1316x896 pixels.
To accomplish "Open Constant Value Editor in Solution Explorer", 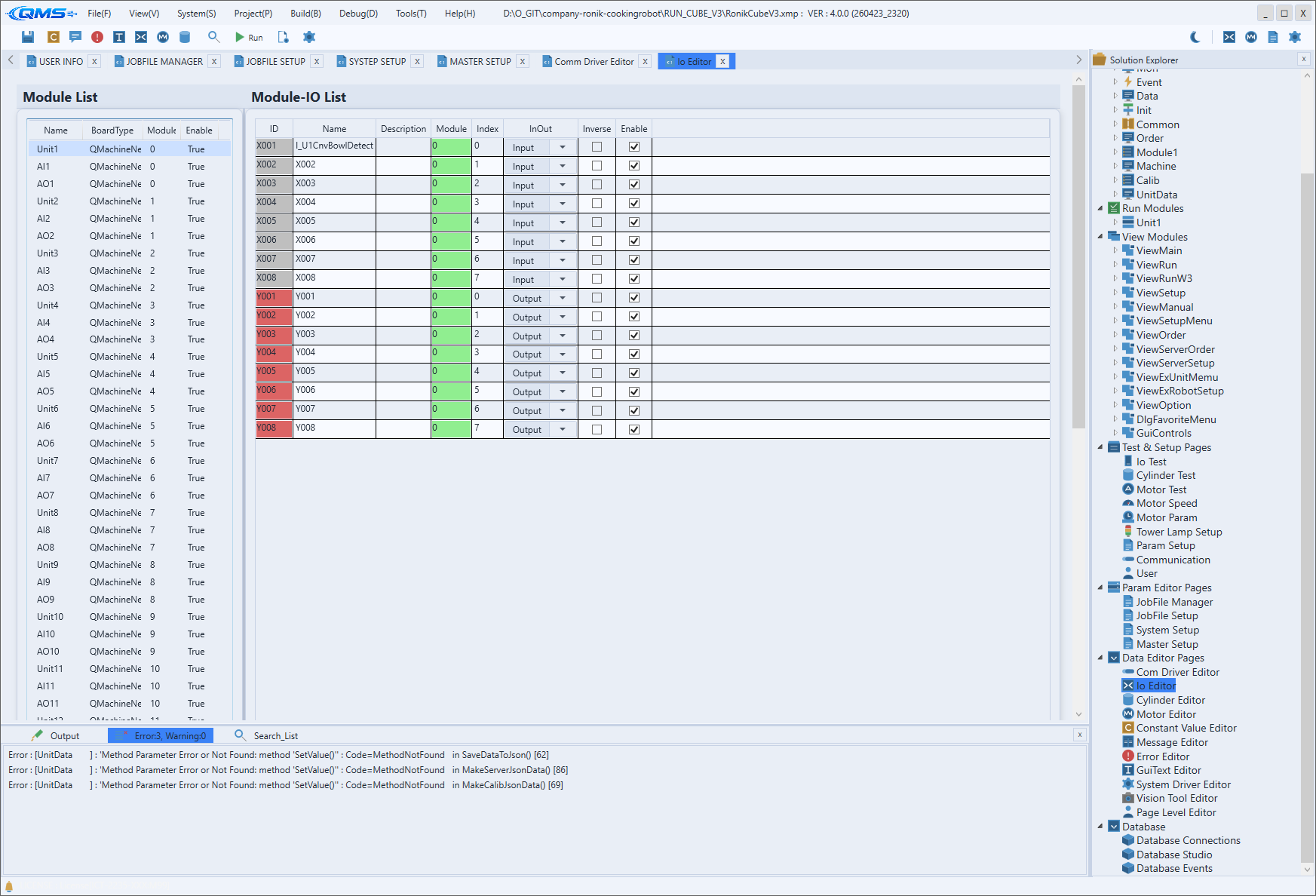I will pos(1186,728).
